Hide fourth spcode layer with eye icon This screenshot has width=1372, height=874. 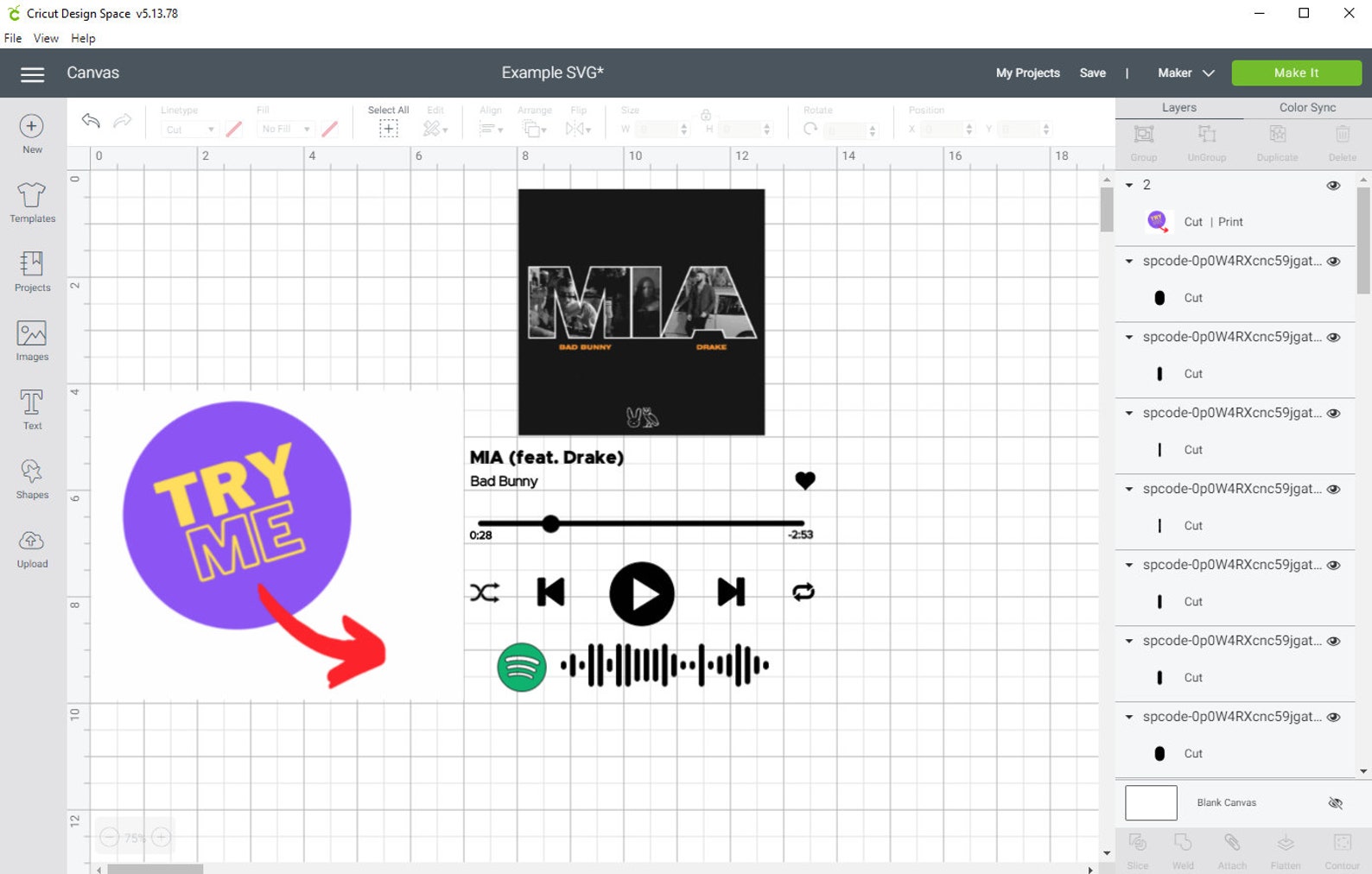pyautogui.click(x=1333, y=490)
